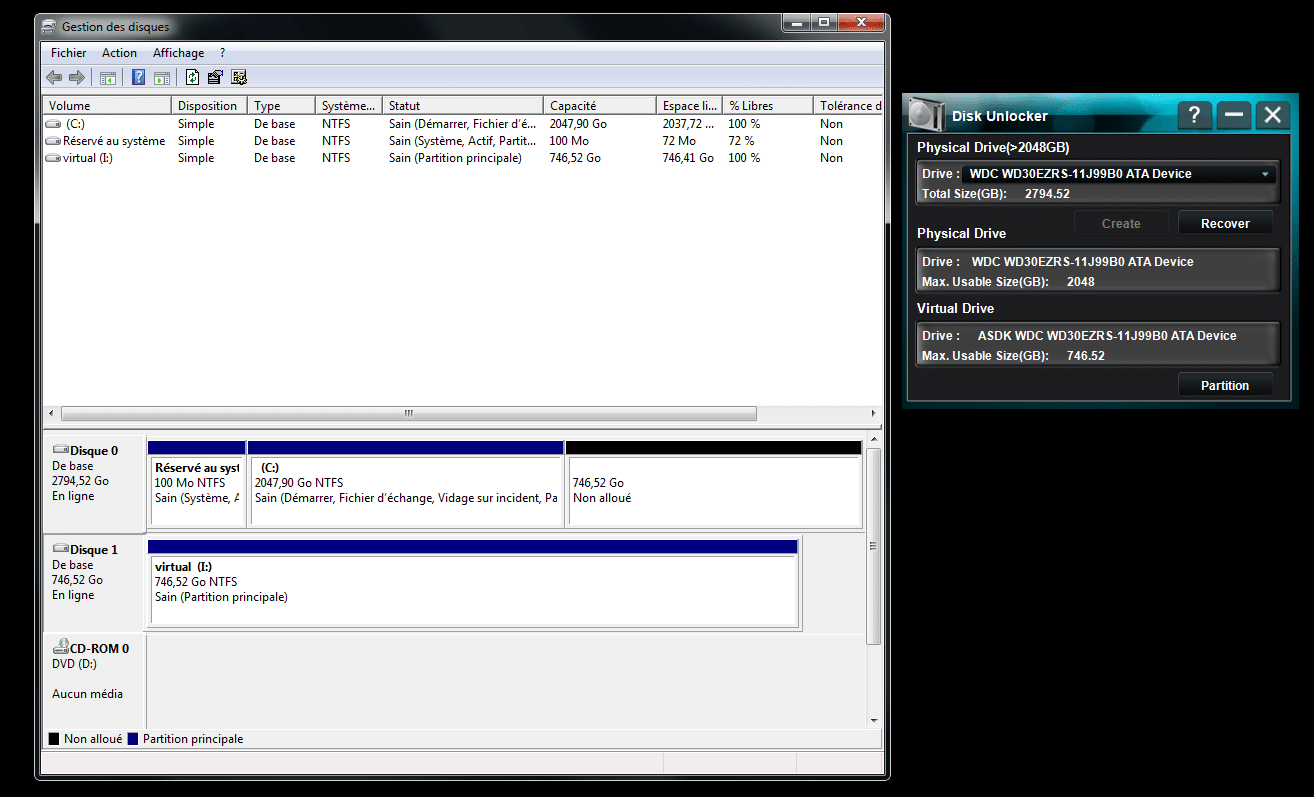The width and height of the screenshot is (1314, 797).
Task: Select the (C:) 2047,90 Go partition block
Action: (405, 483)
